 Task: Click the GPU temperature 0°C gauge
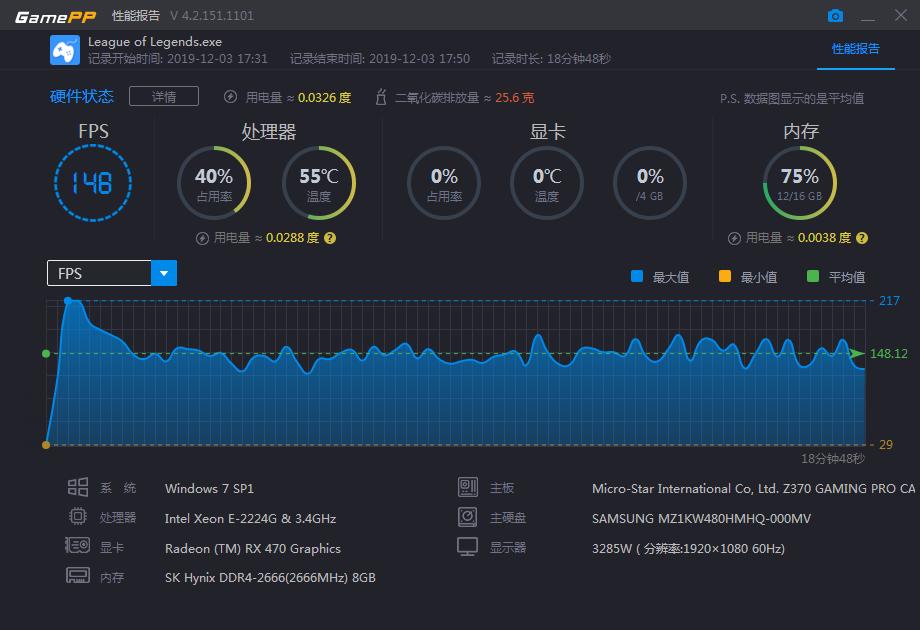pyautogui.click(x=547, y=183)
